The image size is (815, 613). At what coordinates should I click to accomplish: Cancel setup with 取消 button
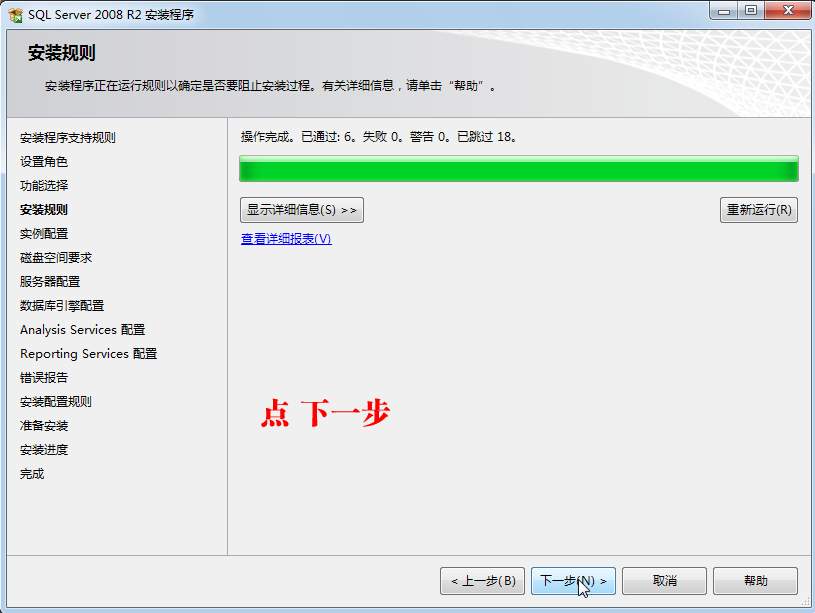[x=664, y=581]
